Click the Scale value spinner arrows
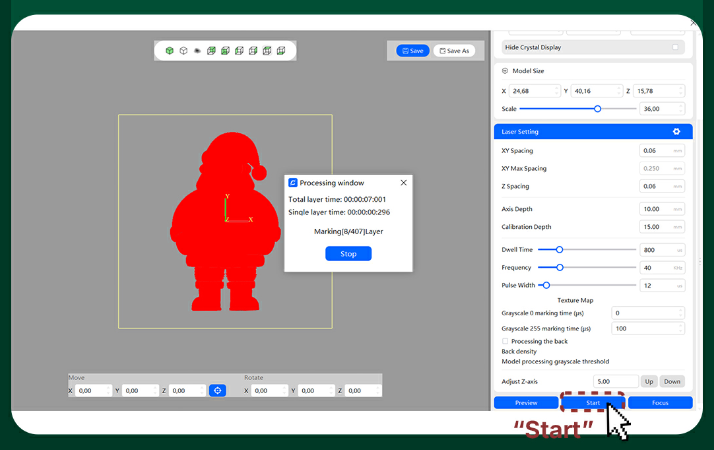This screenshot has height=450, width=714. point(681,108)
